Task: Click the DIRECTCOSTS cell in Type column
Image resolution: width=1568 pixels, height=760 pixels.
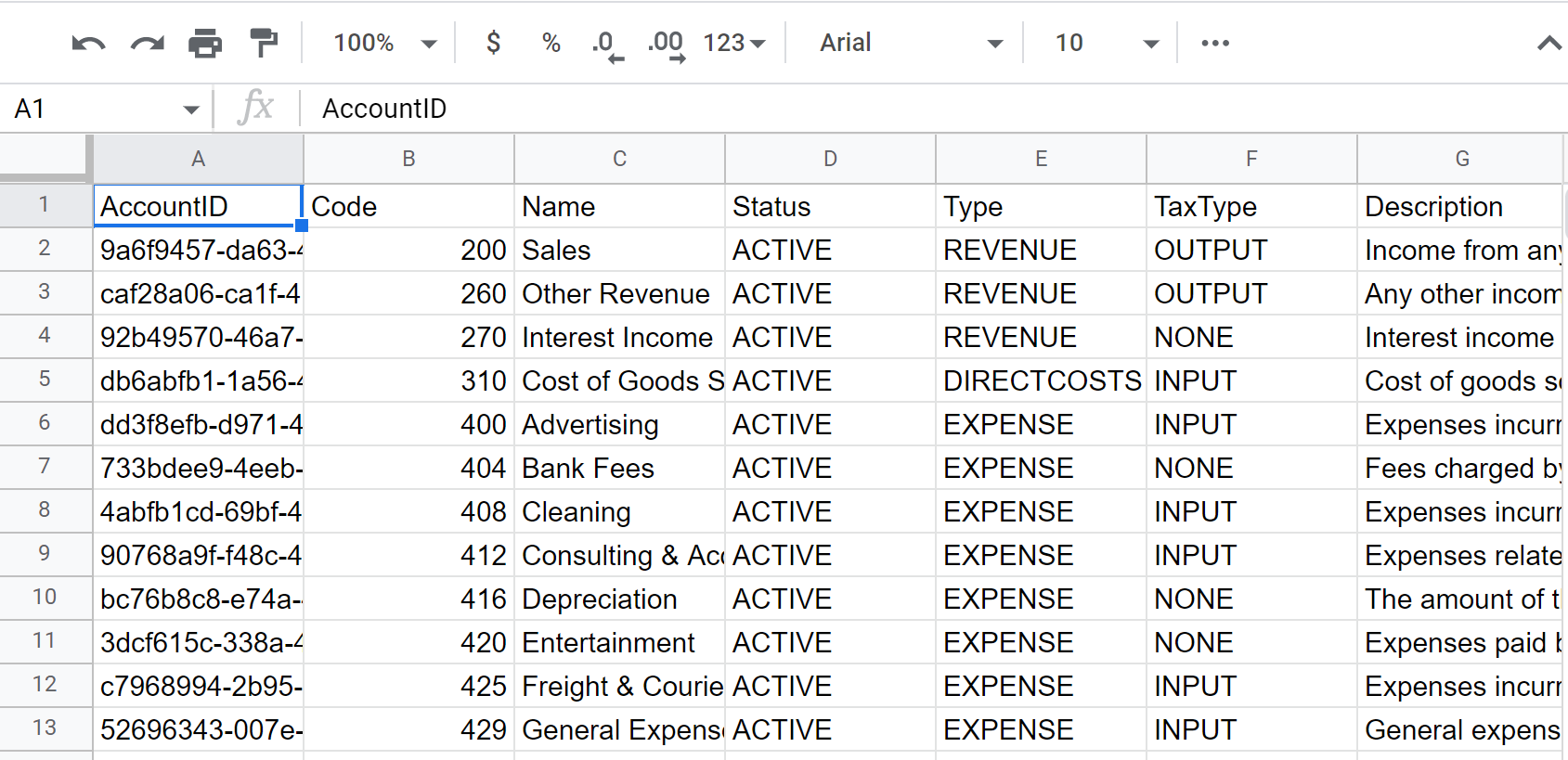Action: 1041,381
